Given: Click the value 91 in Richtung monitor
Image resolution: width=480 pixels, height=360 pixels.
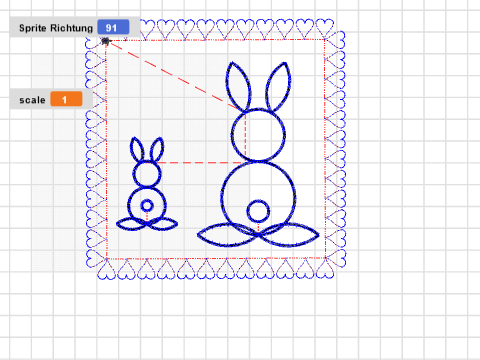Looking at the screenshot, I should [113, 27].
